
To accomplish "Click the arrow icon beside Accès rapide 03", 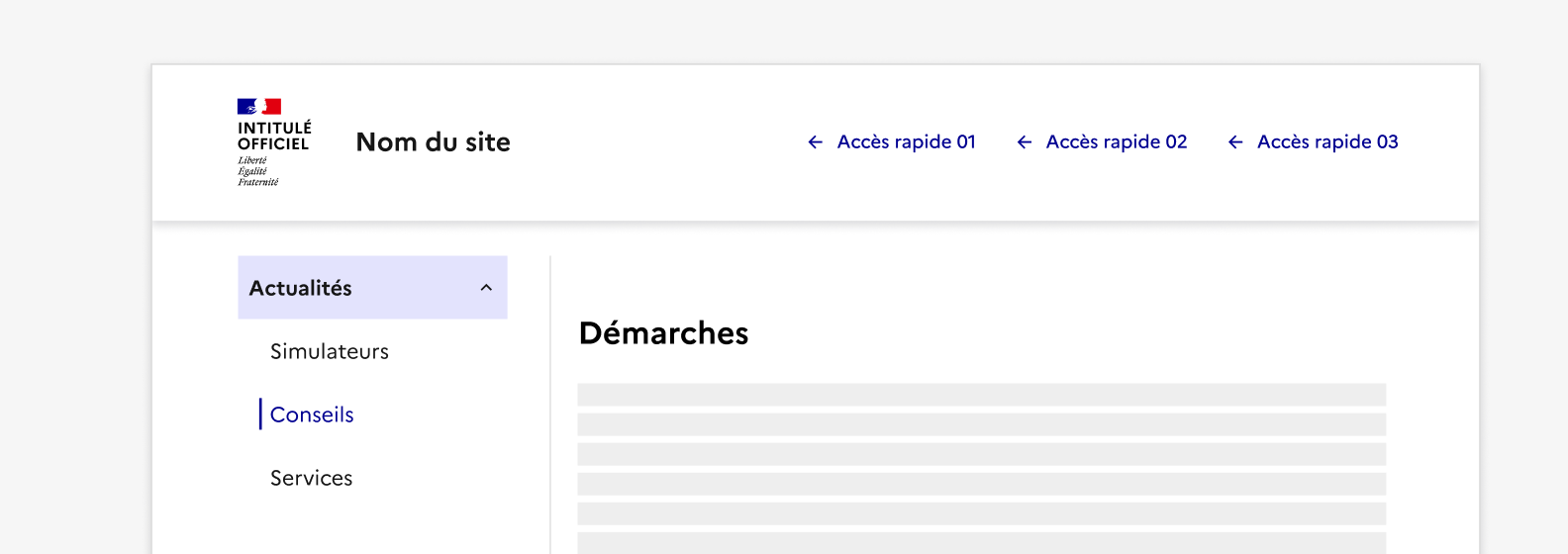I will pos(1235,142).
